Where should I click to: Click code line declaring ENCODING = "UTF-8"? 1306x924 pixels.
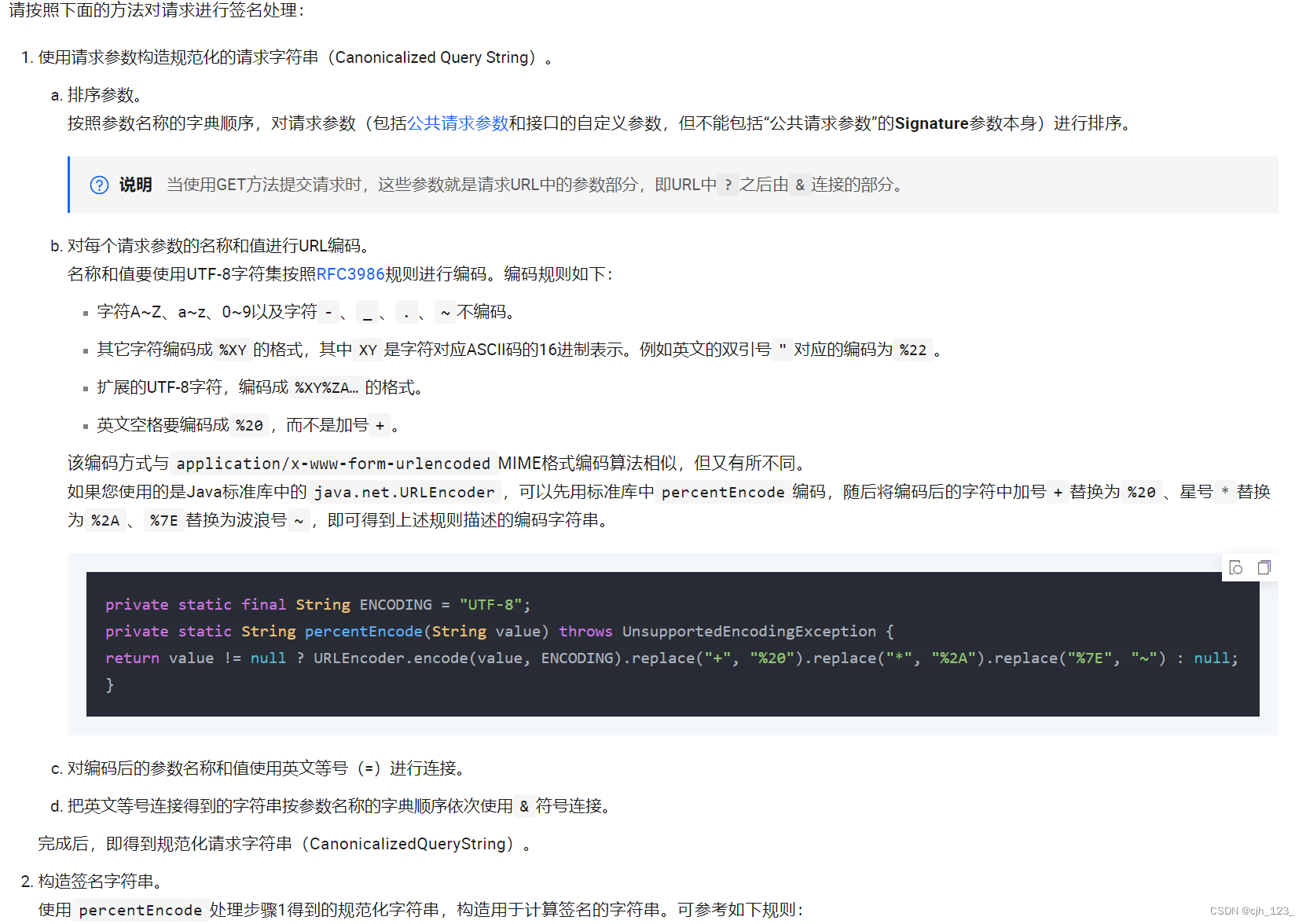[318, 605]
